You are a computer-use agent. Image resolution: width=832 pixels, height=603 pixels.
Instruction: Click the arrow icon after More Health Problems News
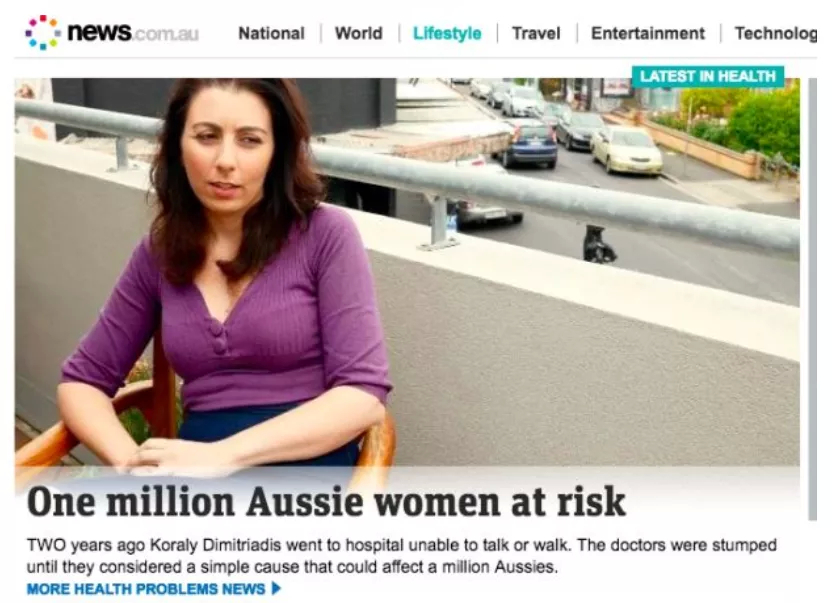pos(276,588)
